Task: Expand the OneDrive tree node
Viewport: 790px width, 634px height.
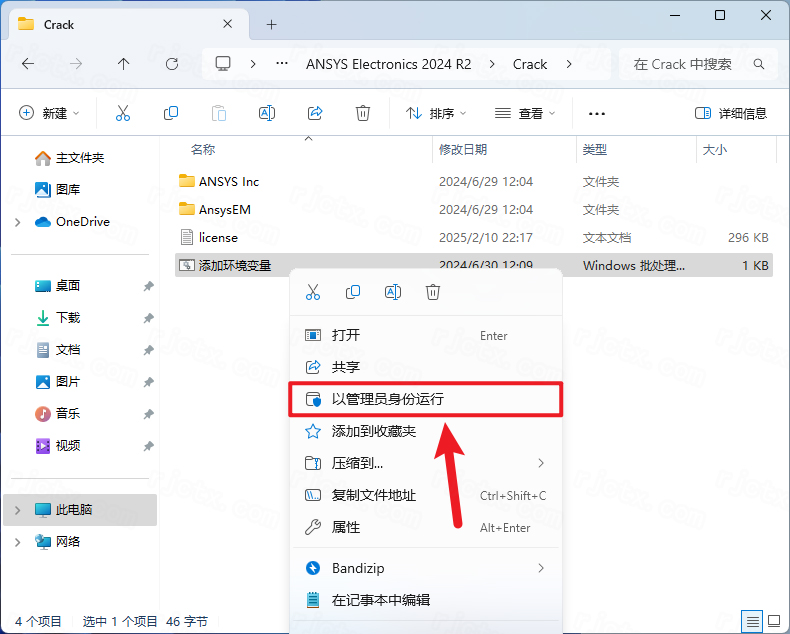Action: click(x=18, y=222)
